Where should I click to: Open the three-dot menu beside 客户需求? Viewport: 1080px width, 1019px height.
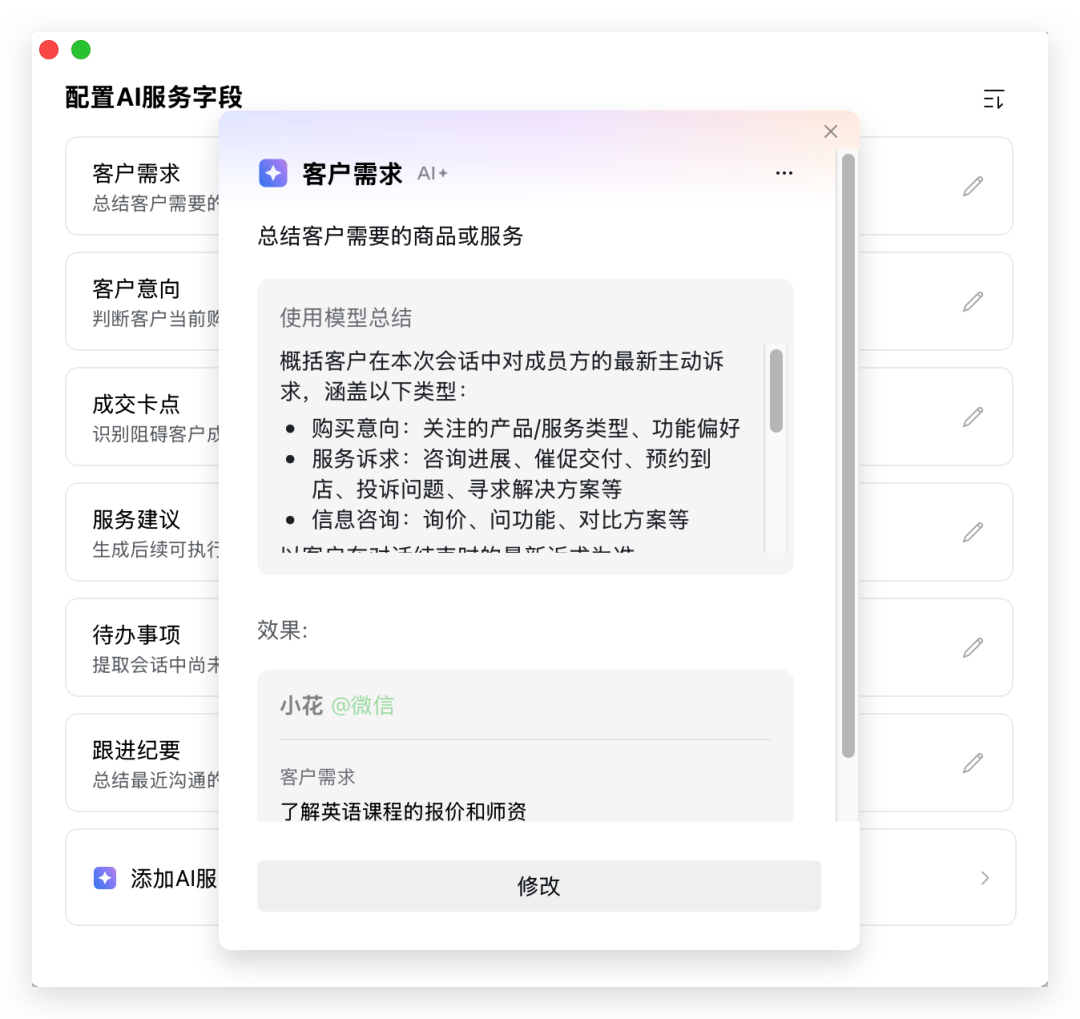784,173
